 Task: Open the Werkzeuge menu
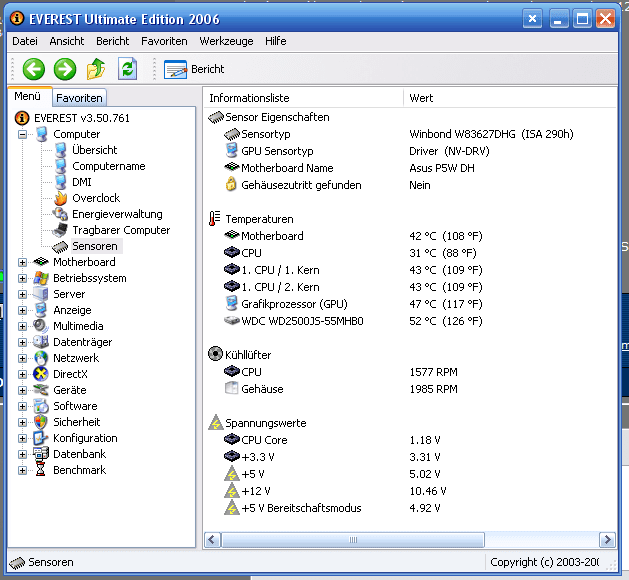226,41
